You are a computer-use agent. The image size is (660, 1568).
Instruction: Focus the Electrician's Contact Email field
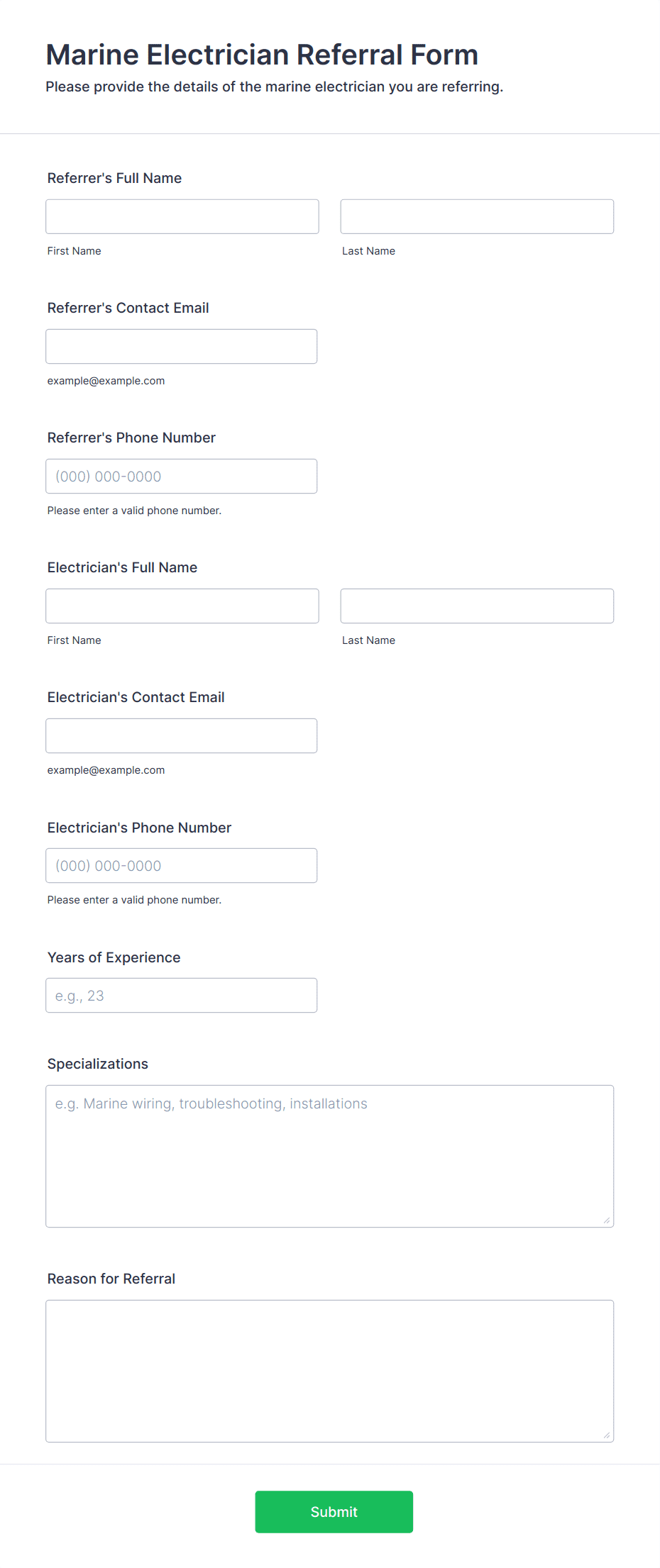[182, 735]
